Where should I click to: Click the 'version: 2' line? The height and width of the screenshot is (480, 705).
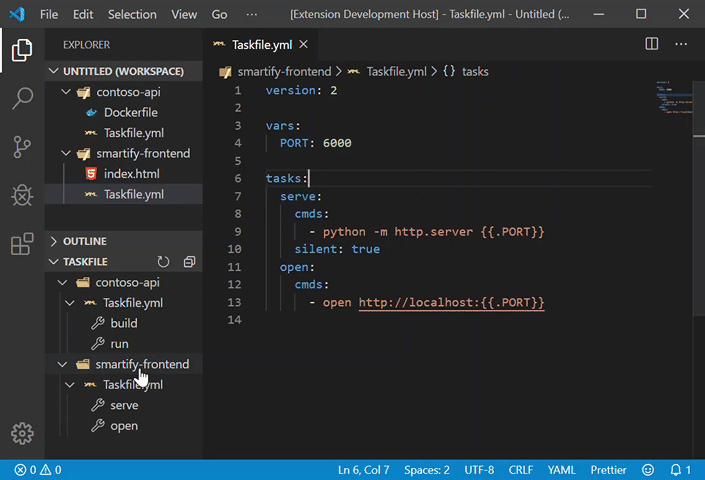pyautogui.click(x=301, y=90)
